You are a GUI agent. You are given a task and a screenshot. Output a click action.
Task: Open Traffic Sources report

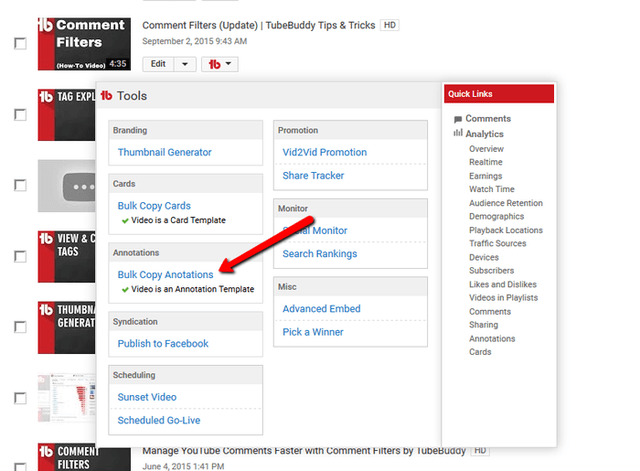[498, 243]
